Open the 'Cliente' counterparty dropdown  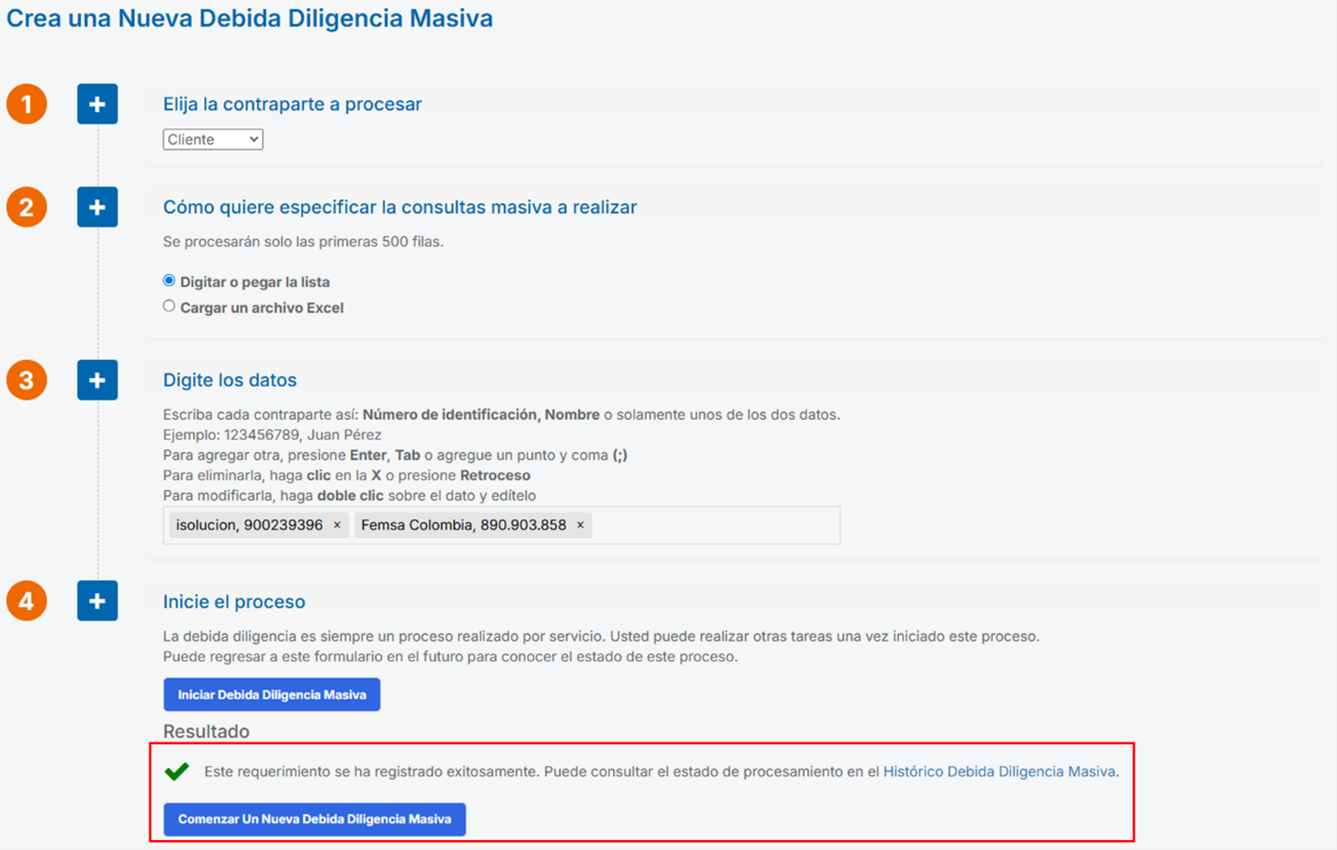[x=212, y=139]
